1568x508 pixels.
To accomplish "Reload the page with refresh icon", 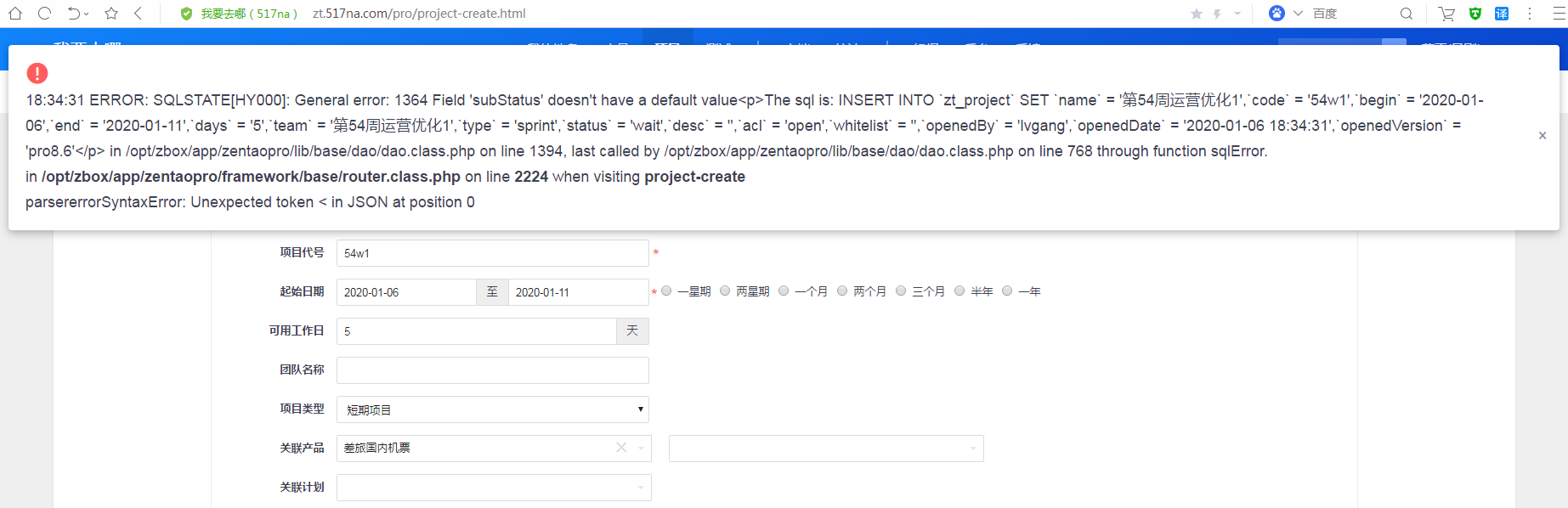I will coord(45,14).
